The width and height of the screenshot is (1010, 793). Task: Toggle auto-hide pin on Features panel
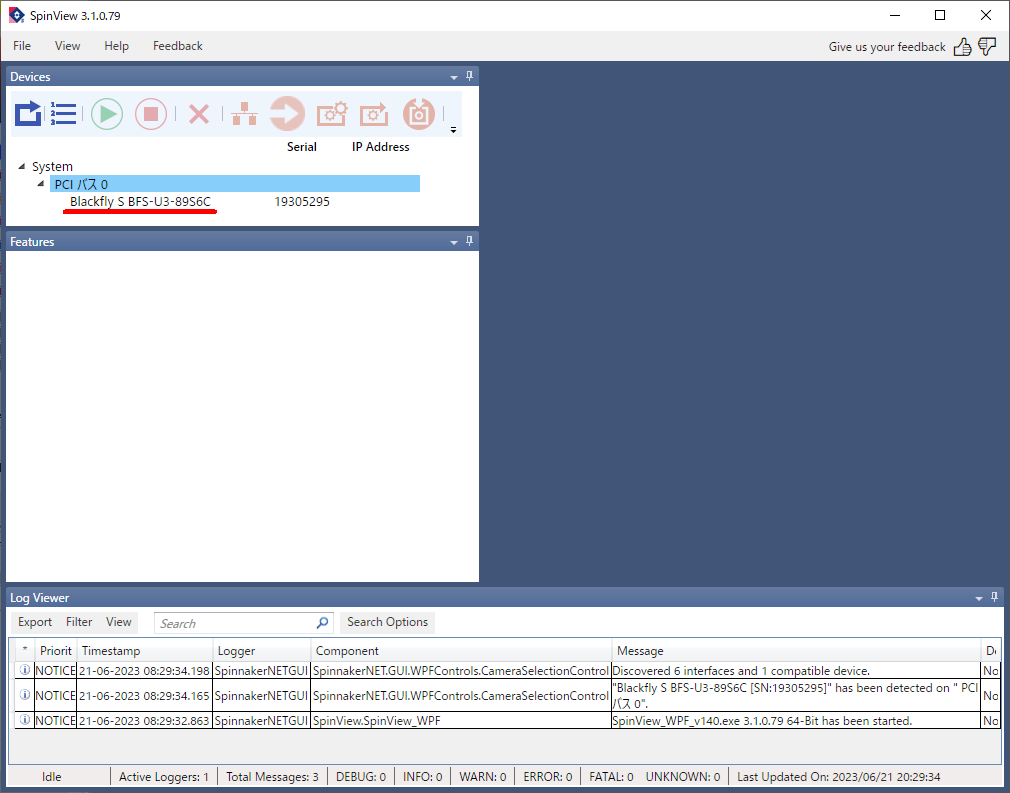coord(470,241)
